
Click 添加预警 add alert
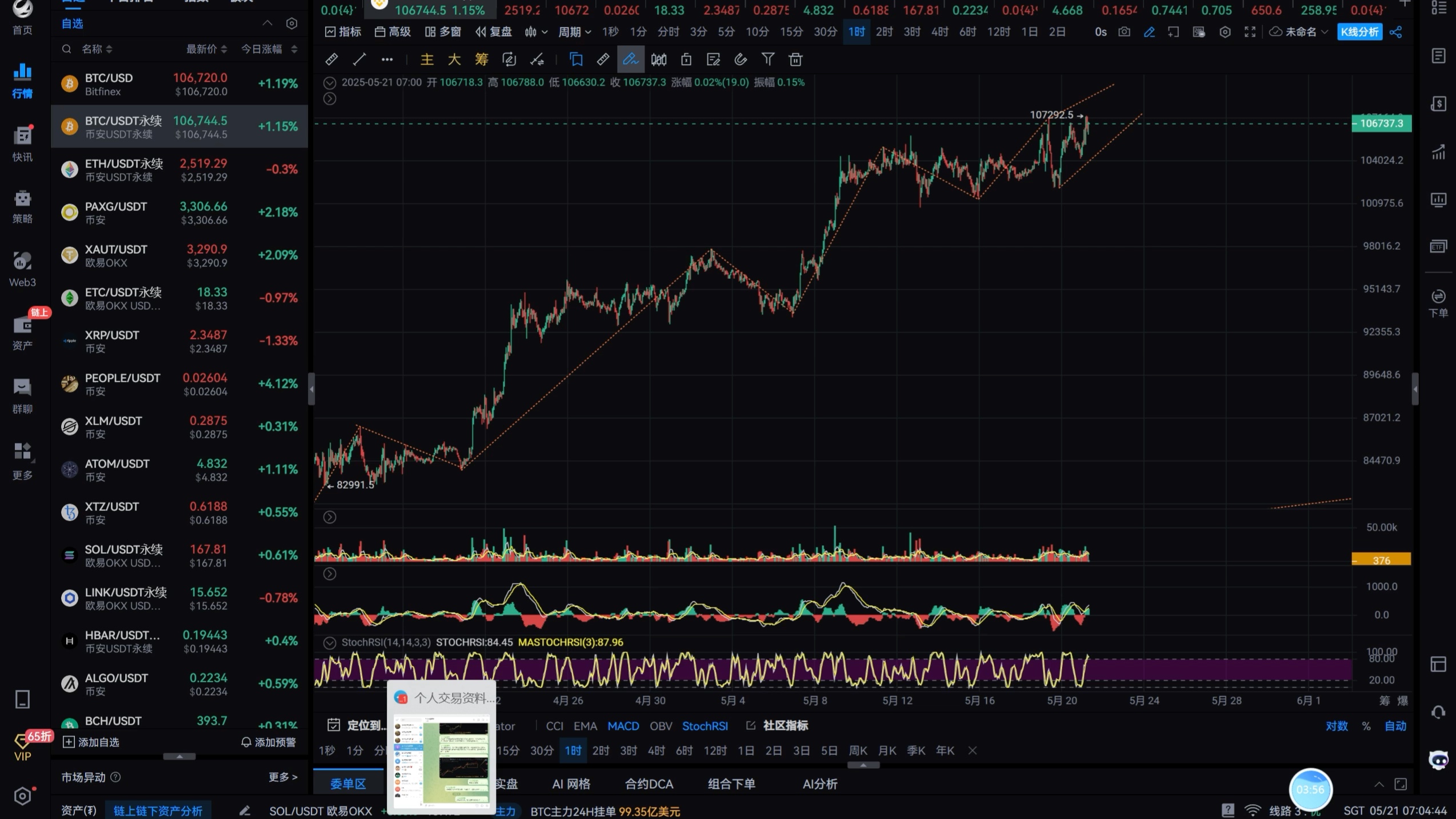click(268, 742)
